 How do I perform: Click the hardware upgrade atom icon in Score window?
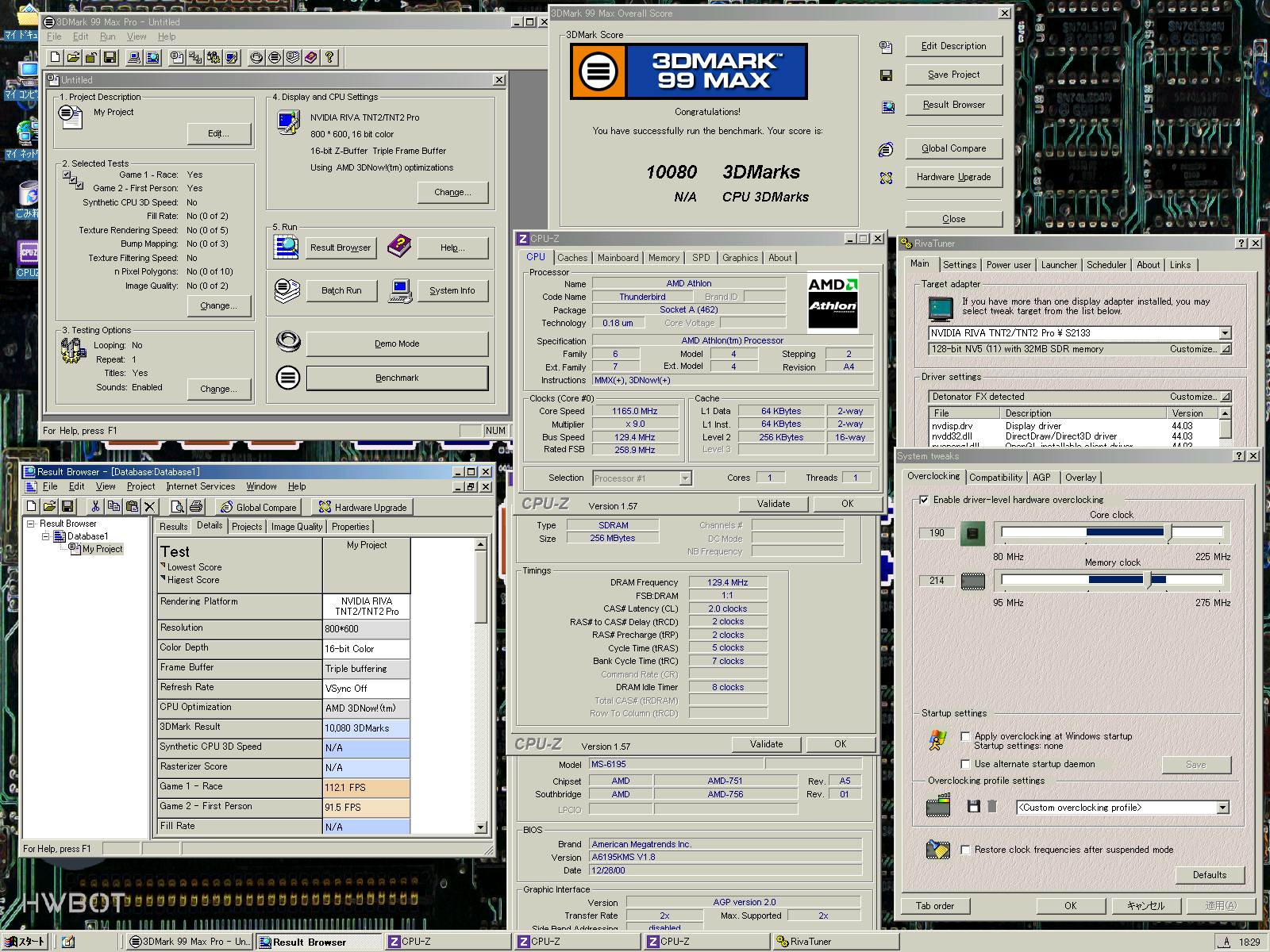click(886, 178)
